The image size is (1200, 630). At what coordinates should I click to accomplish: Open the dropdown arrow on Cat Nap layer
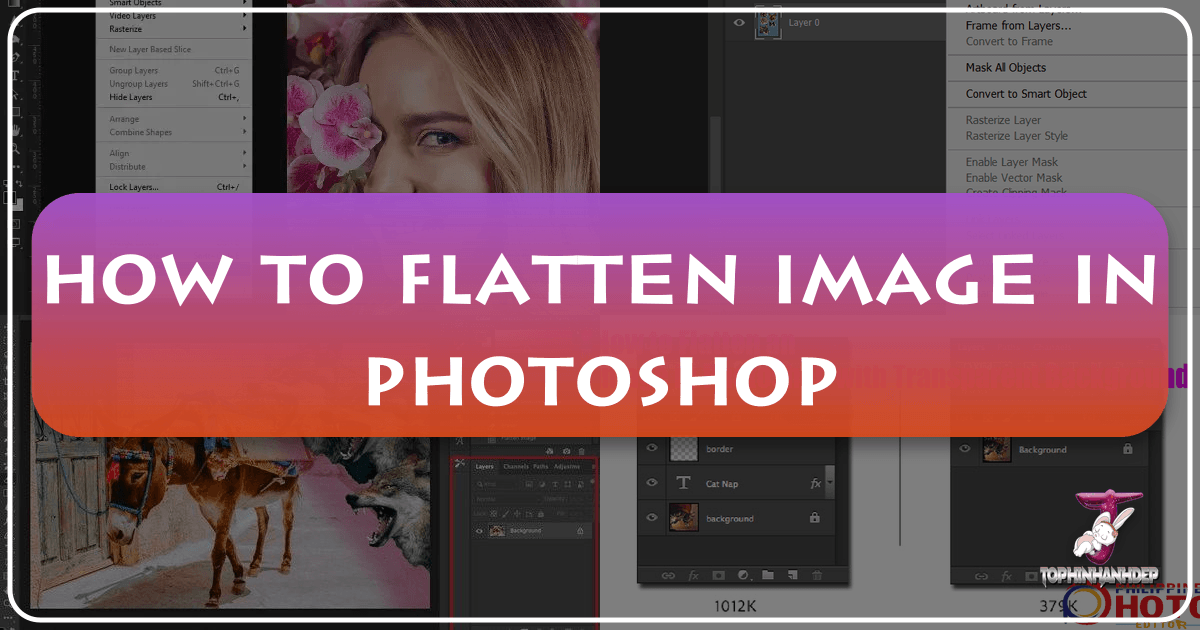(830, 483)
